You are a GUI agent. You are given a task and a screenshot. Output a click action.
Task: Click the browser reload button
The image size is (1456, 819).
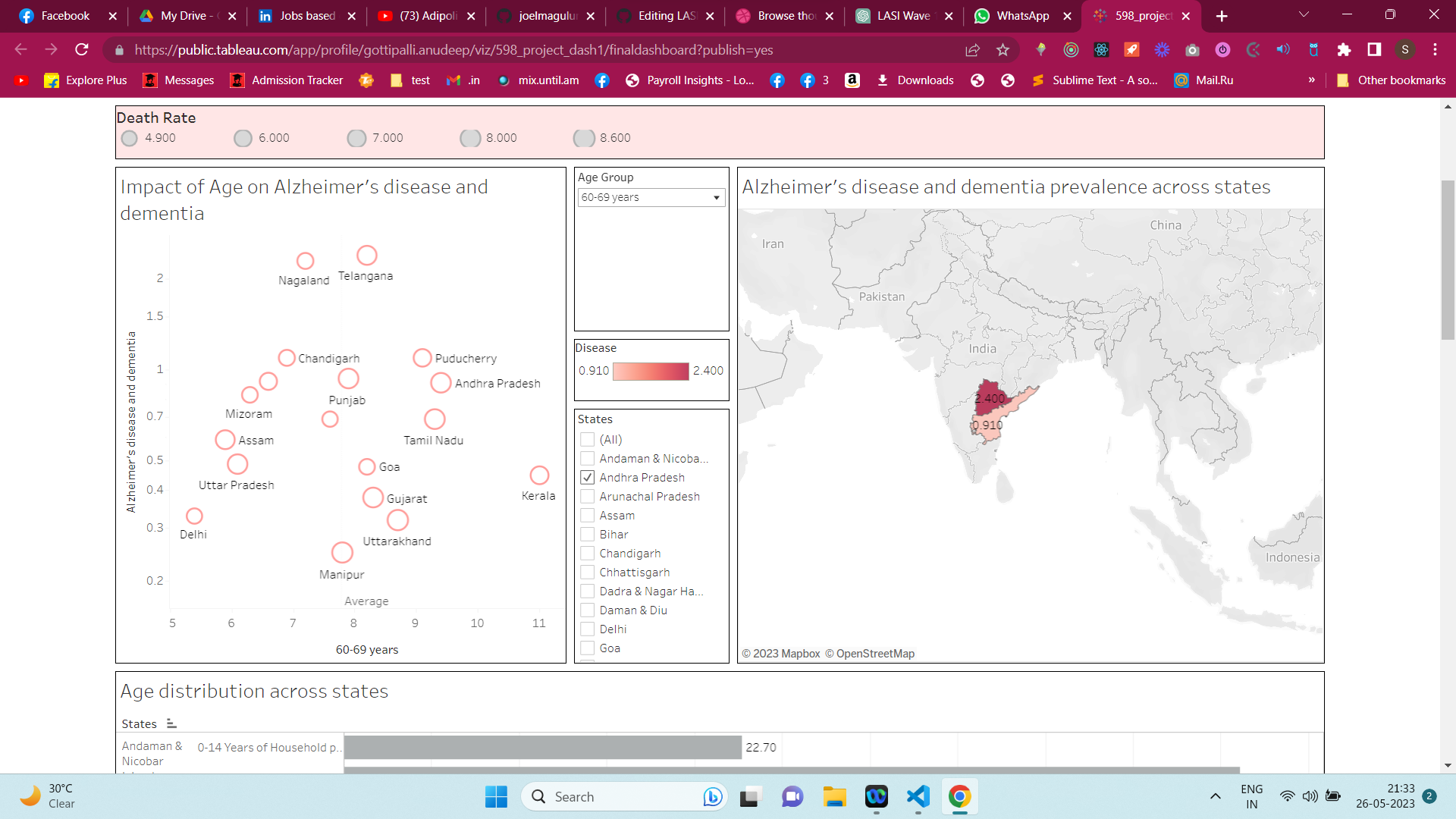pyautogui.click(x=82, y=49)
